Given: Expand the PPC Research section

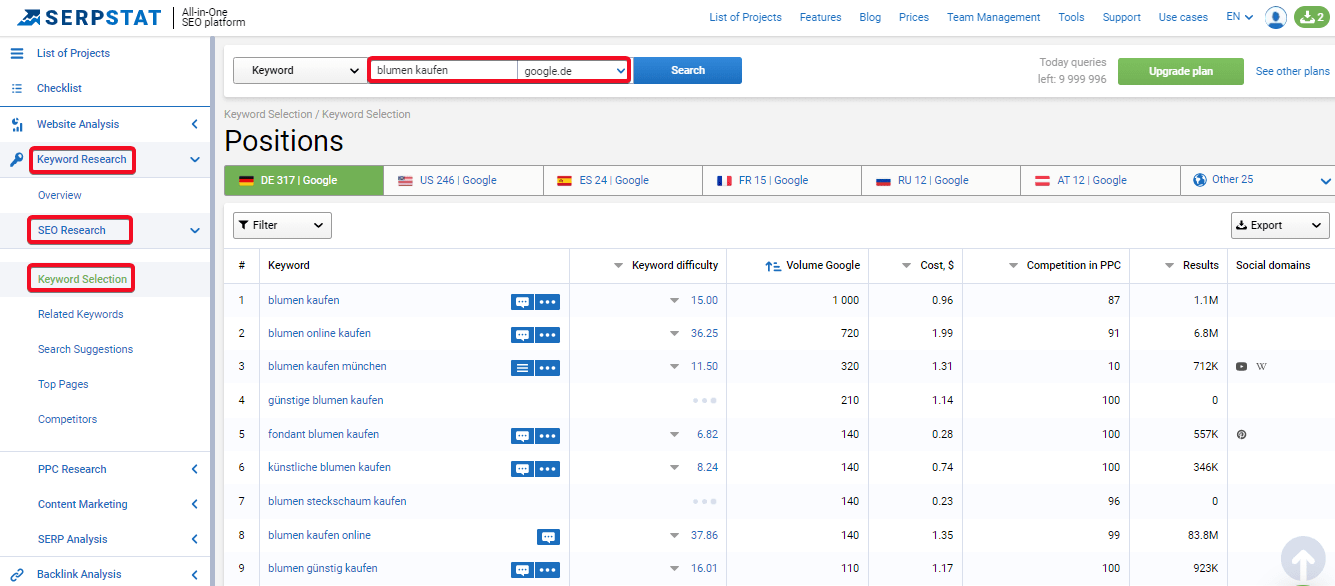Looking at the screenshot, I should (194, 469).
